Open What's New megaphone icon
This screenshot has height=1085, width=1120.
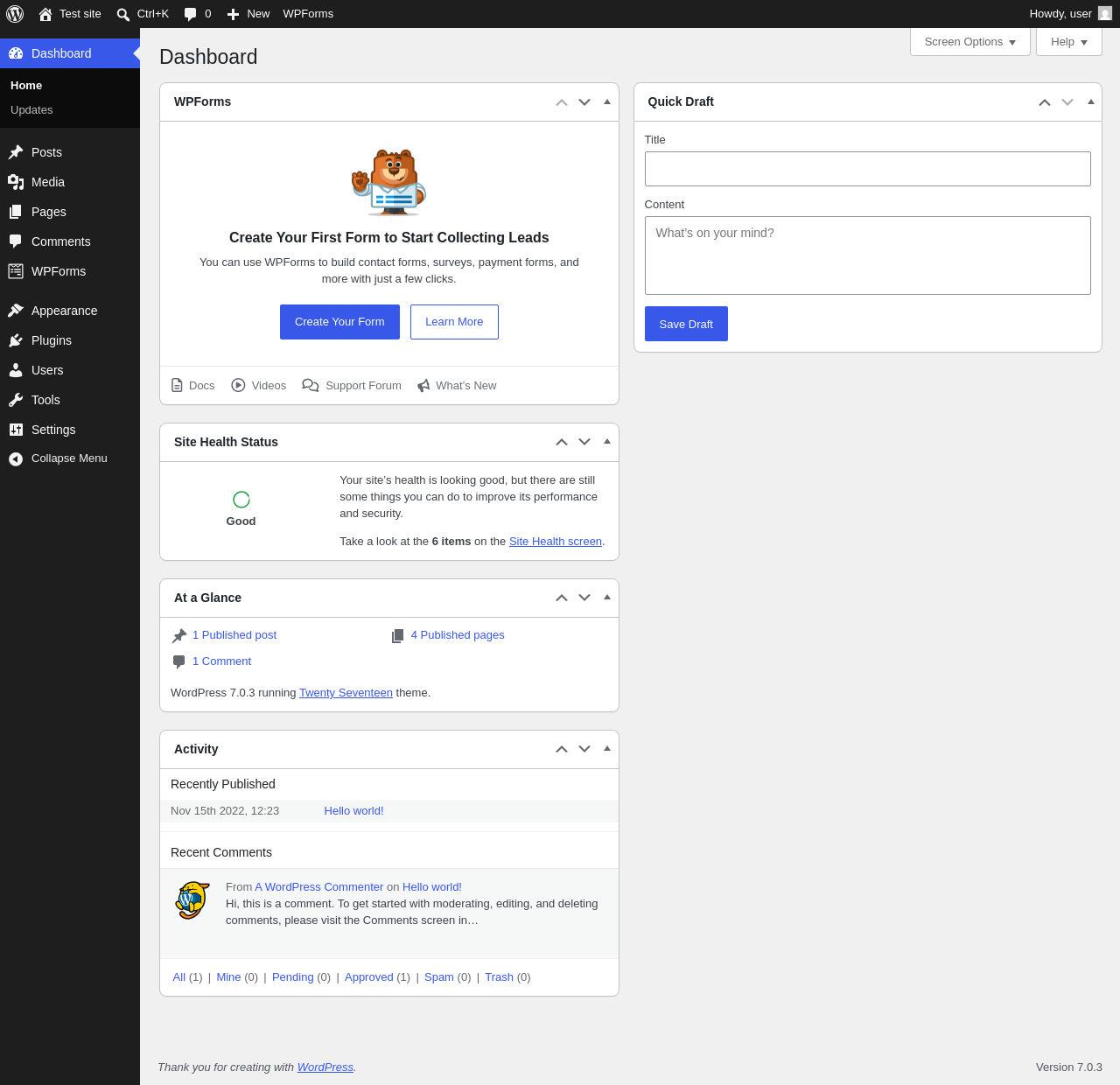(x=423, y=385)
